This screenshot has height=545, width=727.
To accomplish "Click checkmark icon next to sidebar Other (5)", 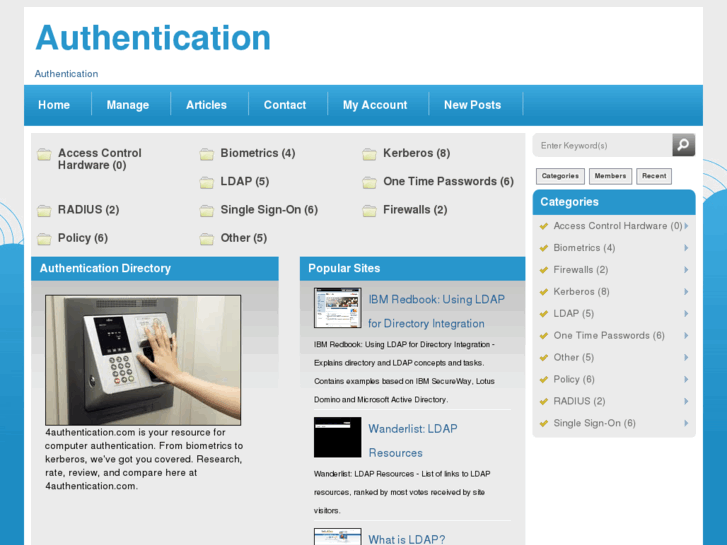I will [x=544, y=358].
